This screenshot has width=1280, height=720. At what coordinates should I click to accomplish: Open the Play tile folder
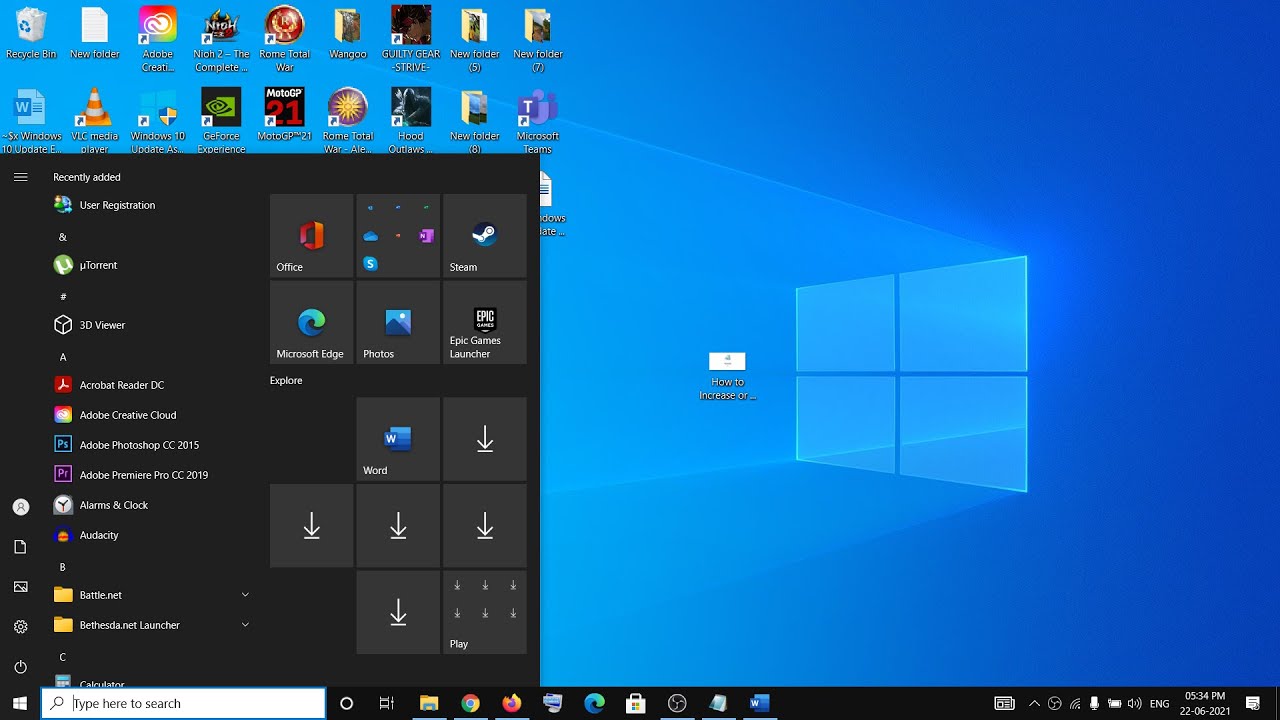click(484, 612)
